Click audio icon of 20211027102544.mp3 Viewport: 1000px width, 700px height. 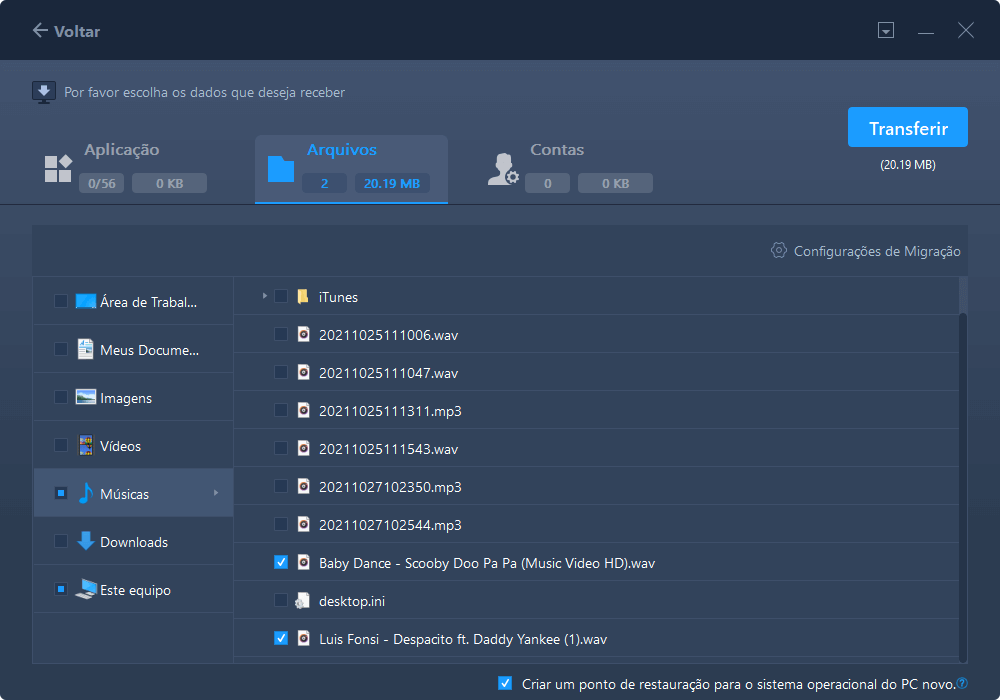click(304, 524)
